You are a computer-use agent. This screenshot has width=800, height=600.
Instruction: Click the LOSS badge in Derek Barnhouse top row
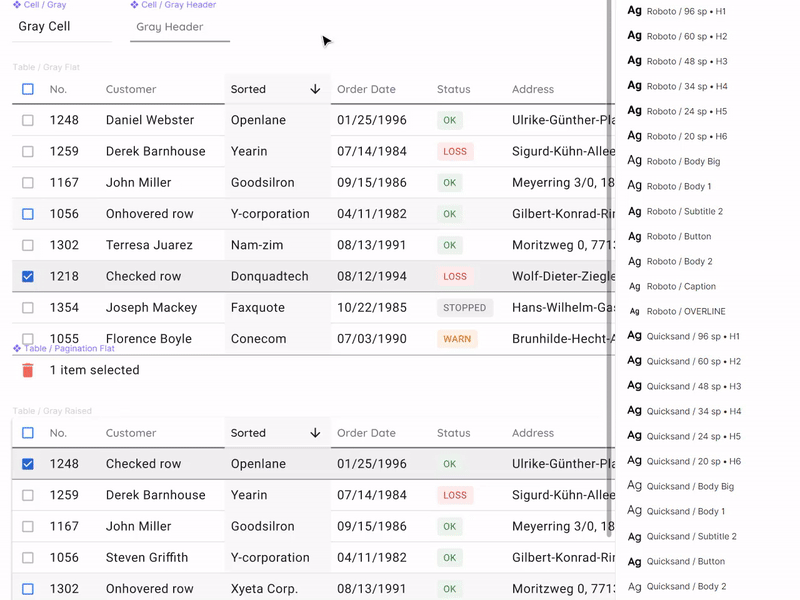click(455, 152)
